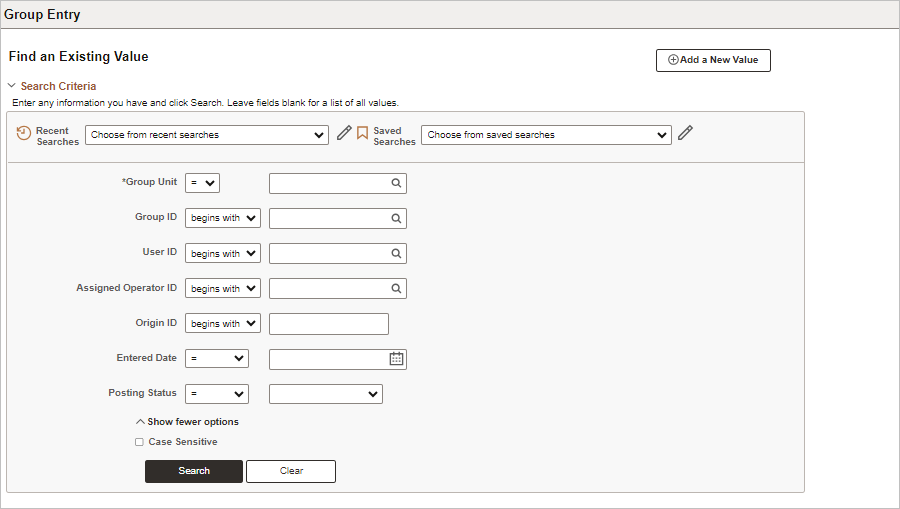Click the Search button

(194, 471)
